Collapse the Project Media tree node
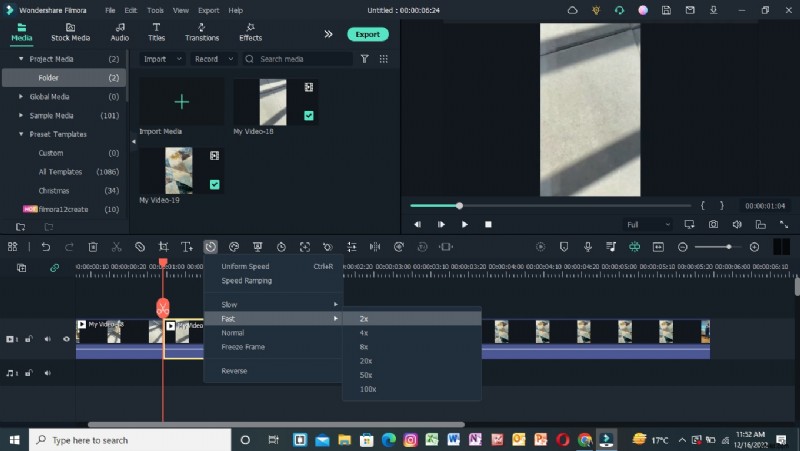Viewport: 800px width, 451px height. 21,59
